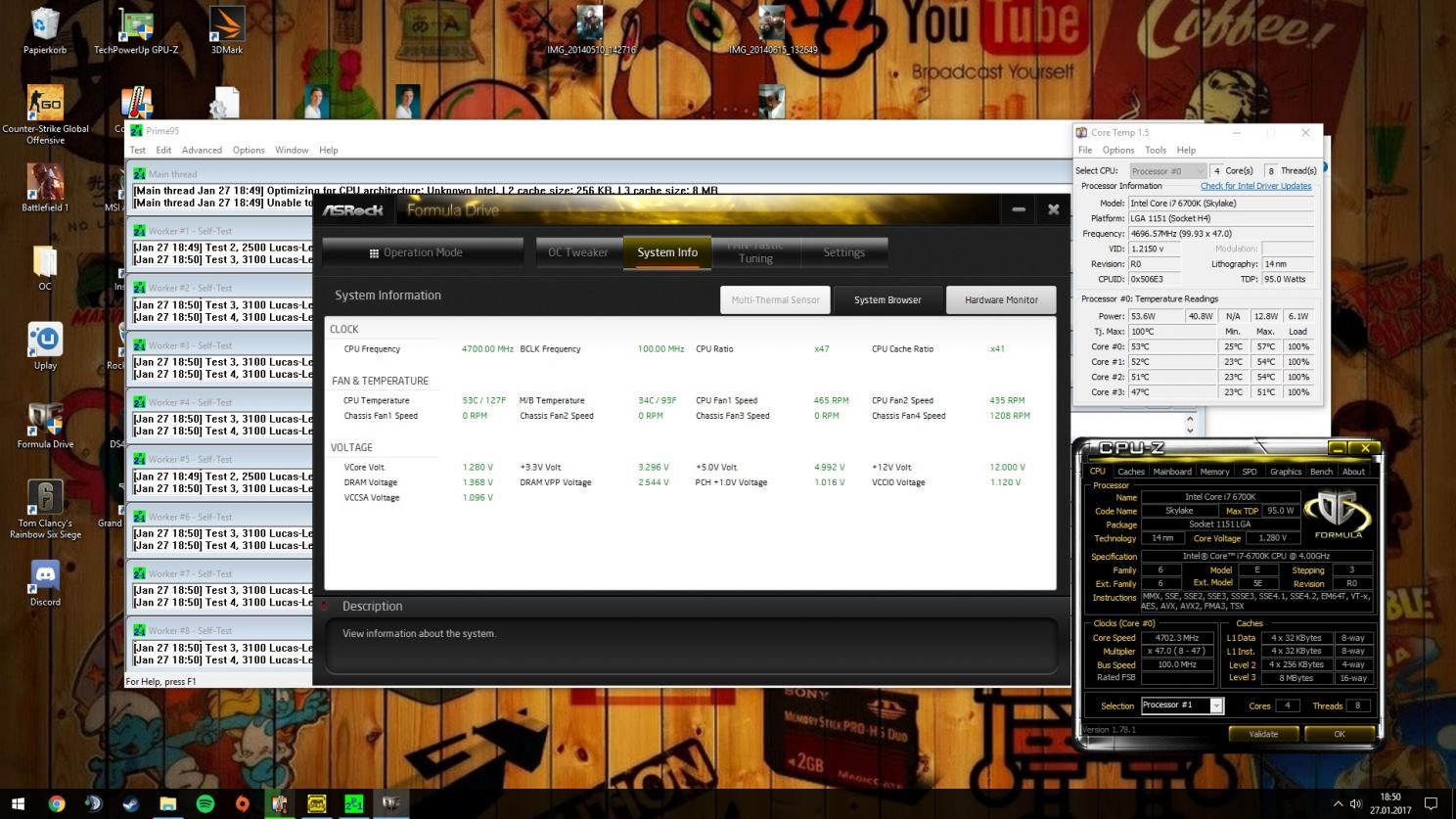Open File Explorer from the taskbar
This screenshot has width=1456, height=819.
[x=167, y=803]
